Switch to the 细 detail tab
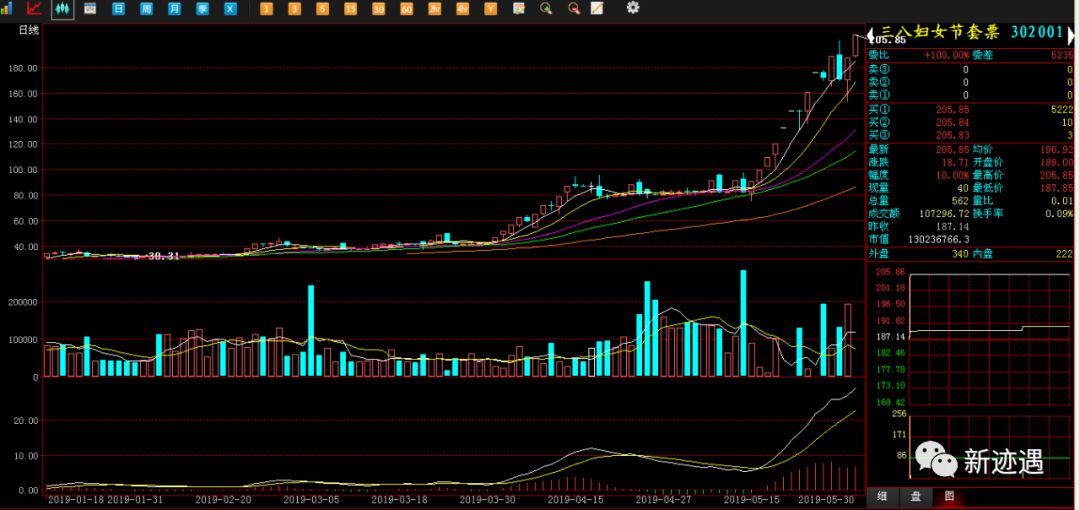 (881, 496)
